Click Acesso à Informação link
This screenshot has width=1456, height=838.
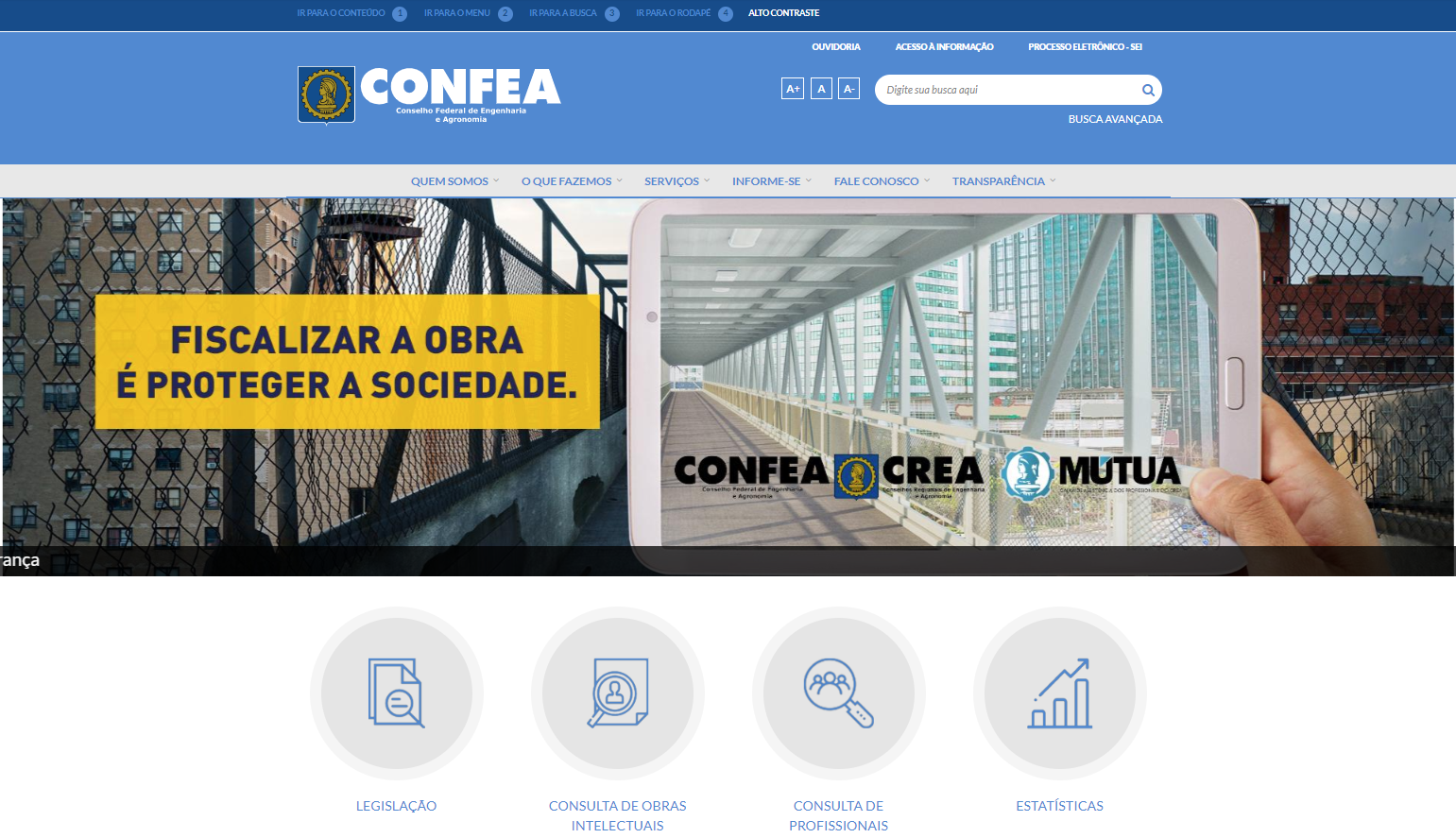coord(944,46)
